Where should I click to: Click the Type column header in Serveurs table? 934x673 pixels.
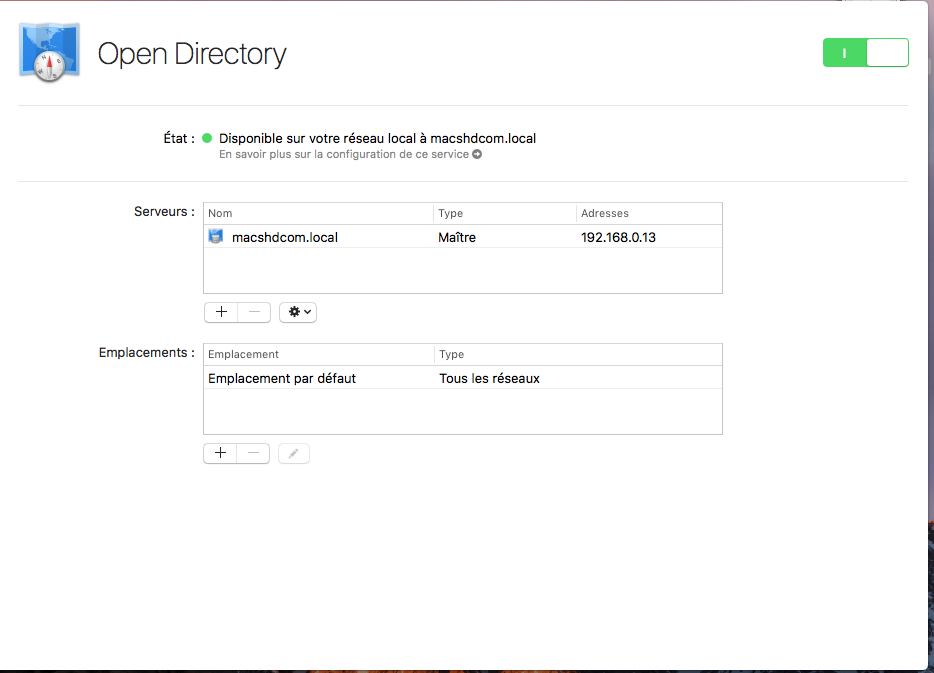click(x=451, y=213)
